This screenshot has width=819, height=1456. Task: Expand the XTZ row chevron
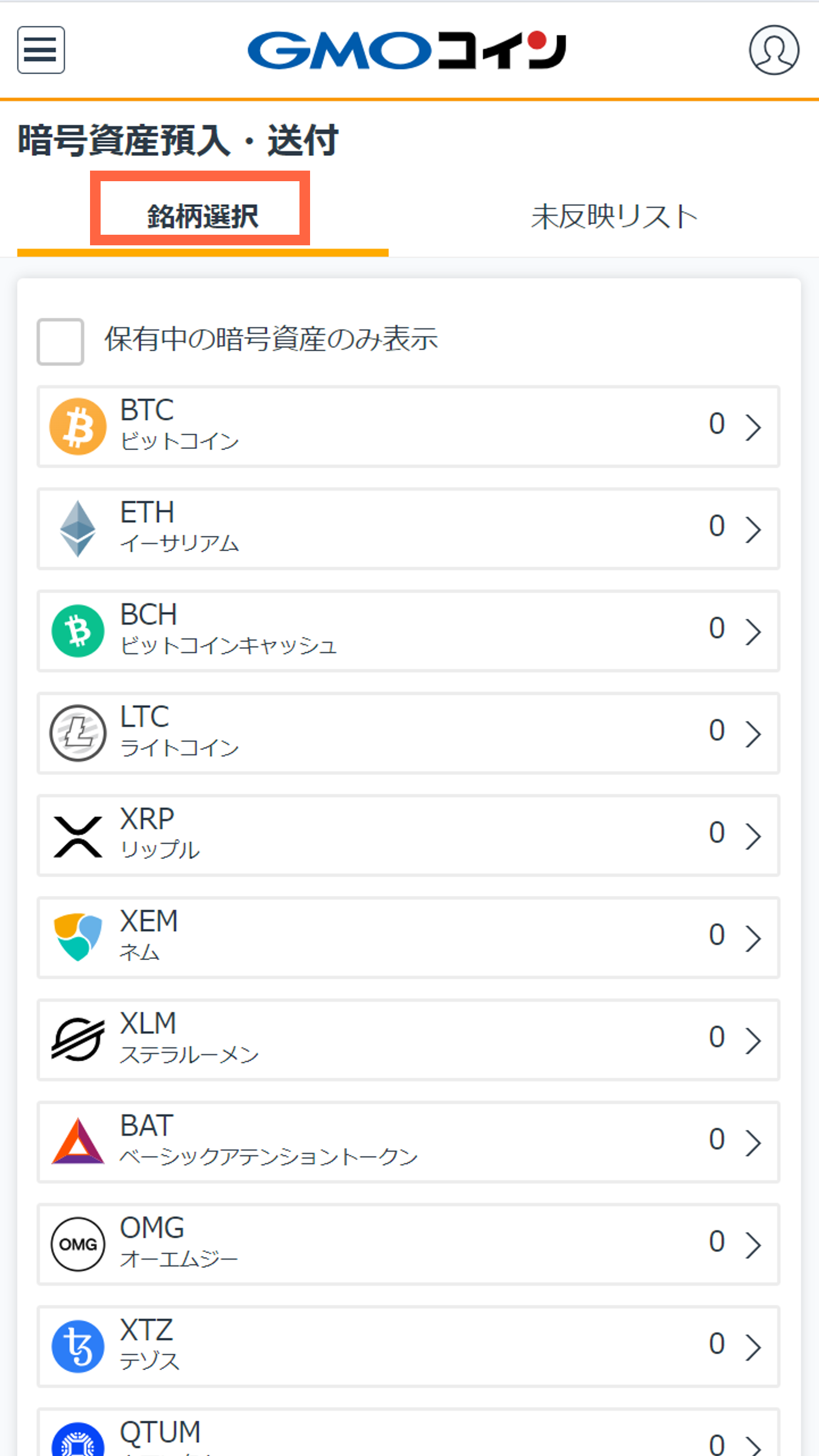753,1347
